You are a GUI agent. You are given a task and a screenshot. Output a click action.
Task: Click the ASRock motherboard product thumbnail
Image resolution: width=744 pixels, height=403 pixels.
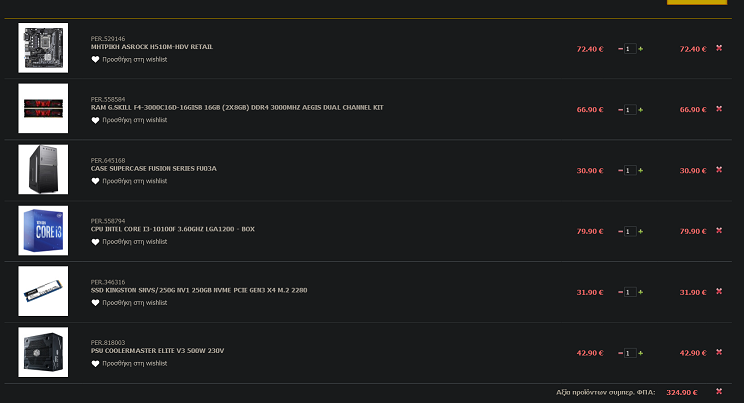coord(43,48)
